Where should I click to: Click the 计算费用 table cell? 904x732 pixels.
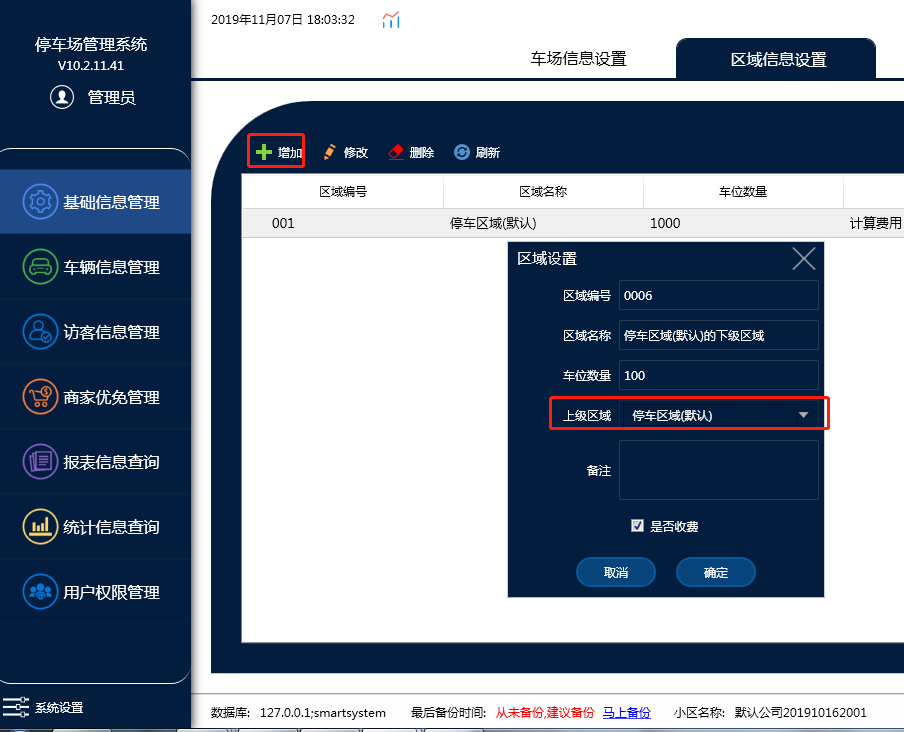click(876, 223)
